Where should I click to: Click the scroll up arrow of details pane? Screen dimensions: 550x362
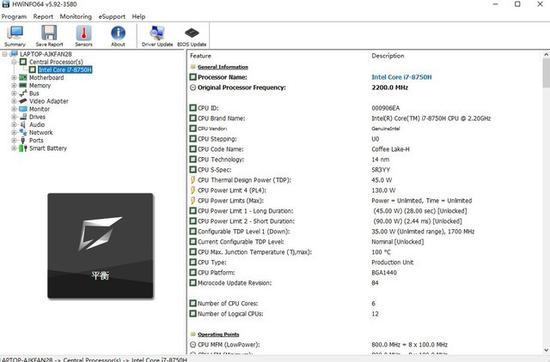546,55
